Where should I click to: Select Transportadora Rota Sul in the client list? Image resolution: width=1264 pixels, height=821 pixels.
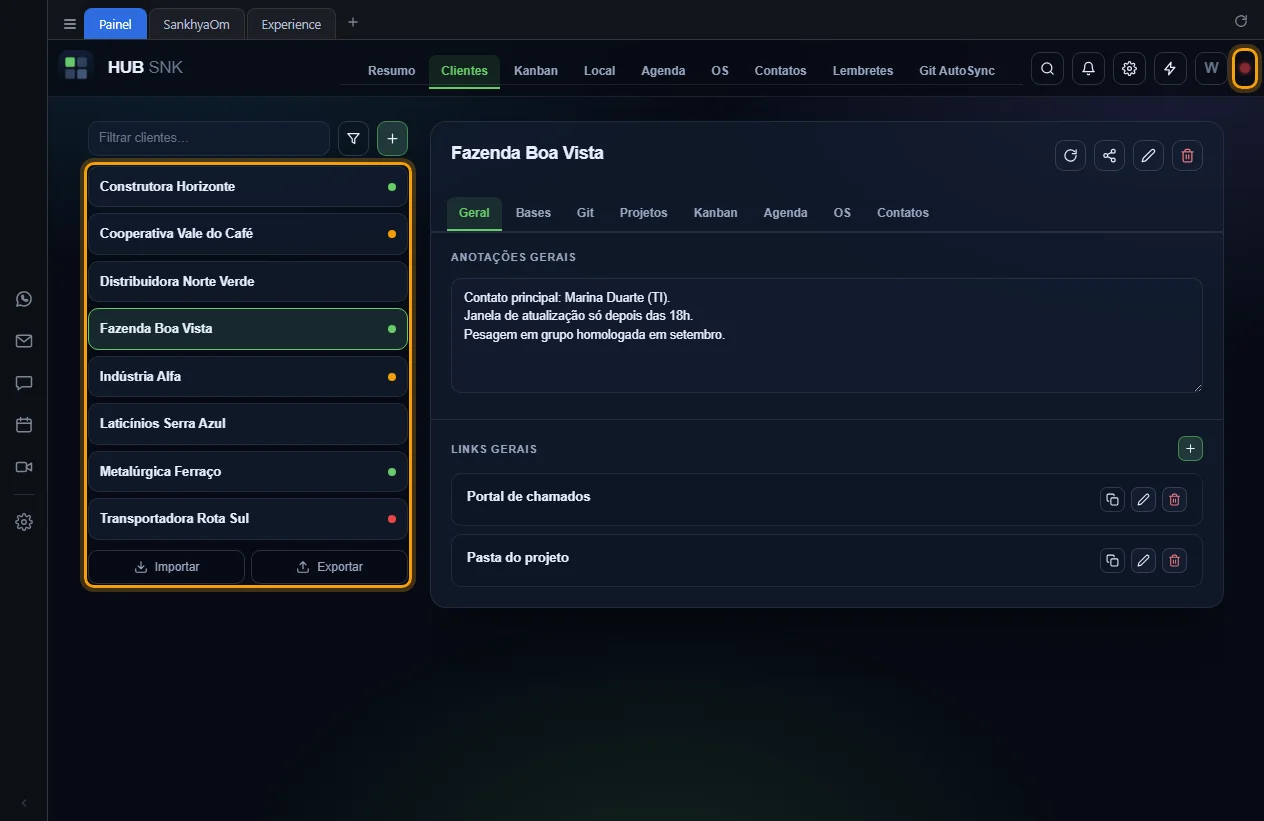(x=248, y=519)
